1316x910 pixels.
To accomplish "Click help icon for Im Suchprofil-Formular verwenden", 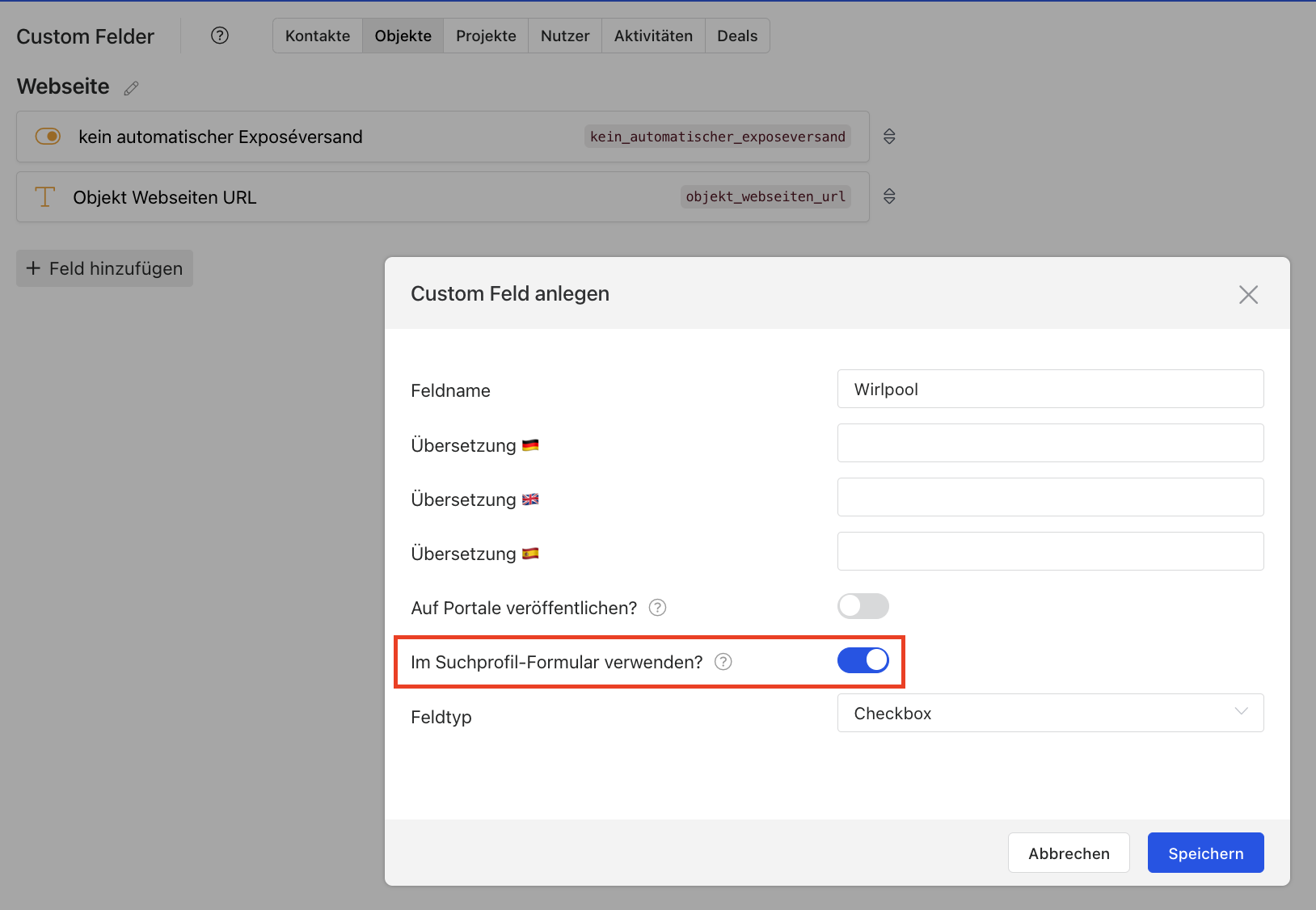I will pos(723,662).
